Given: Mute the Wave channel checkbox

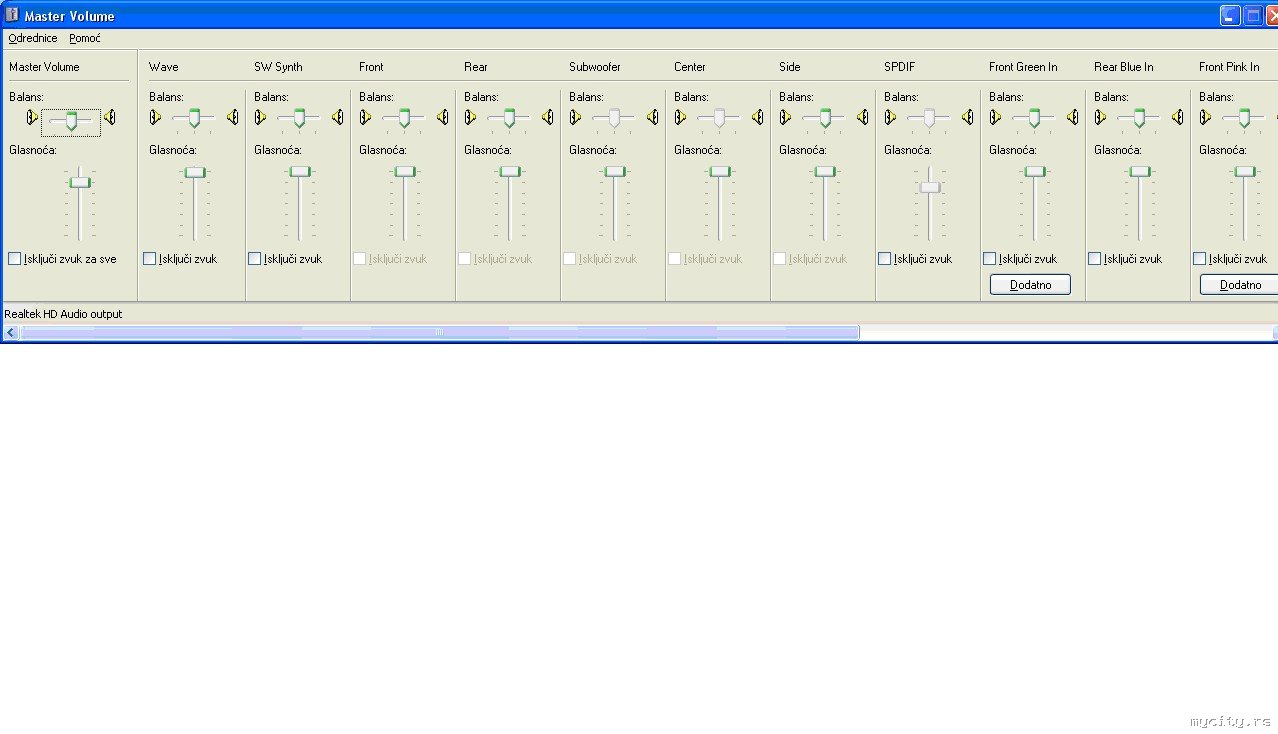Looking at the screenshot, I should [149, 259].
